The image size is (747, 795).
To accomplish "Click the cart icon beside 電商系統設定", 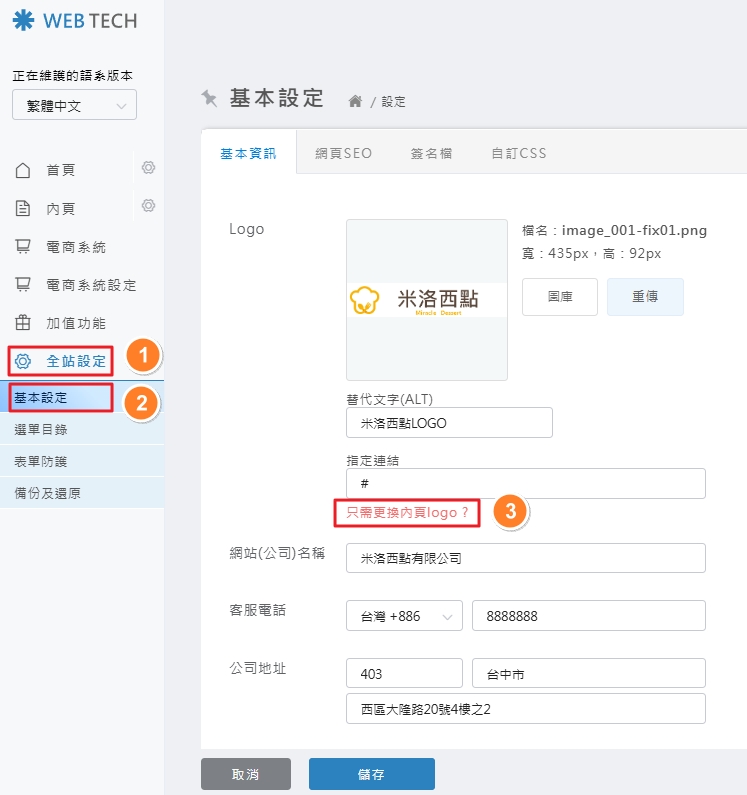I will [x=23, y=285].
